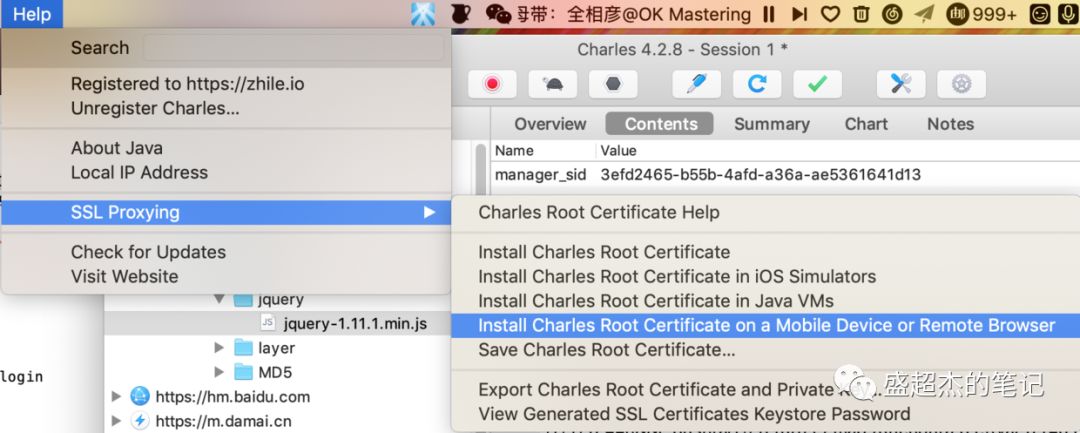Open the Help menu
The image size is (1080, 433).
pyautogui.click(x=32, y=14)
